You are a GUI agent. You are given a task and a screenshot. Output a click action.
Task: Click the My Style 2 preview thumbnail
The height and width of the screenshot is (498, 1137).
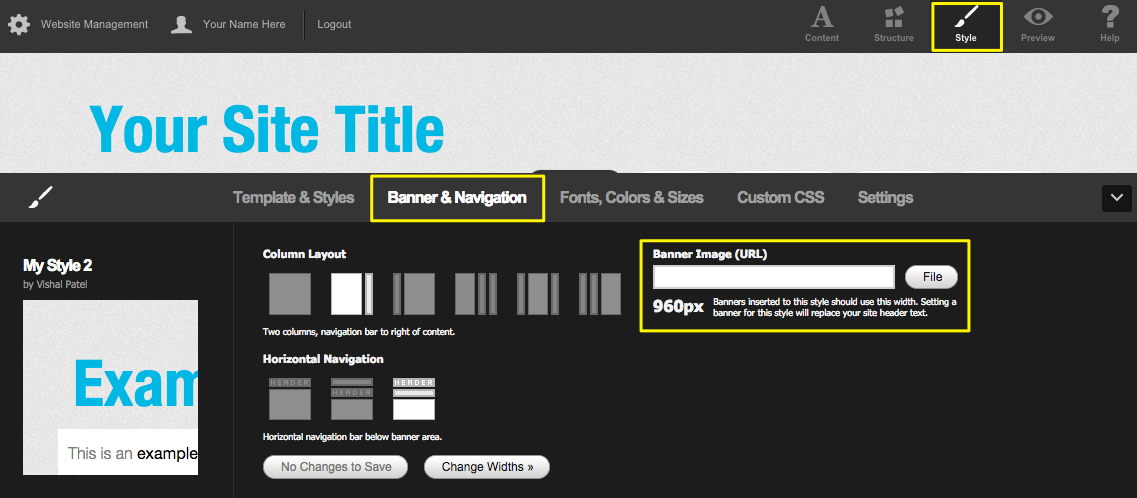pos(110,387)
